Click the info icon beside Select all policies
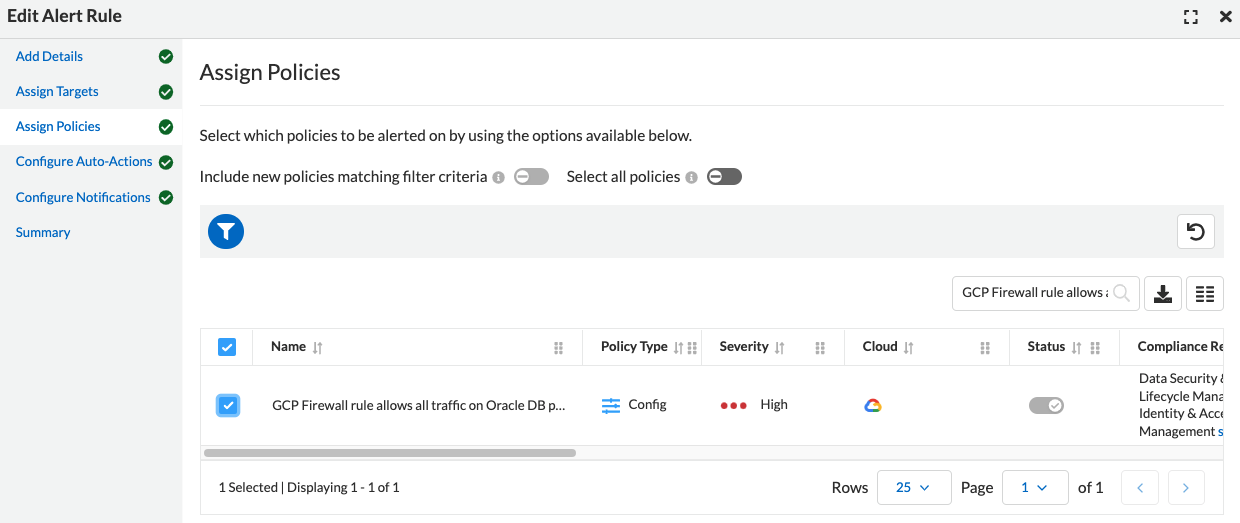This screenshot has height=523, width=1240. pos(690,177)
